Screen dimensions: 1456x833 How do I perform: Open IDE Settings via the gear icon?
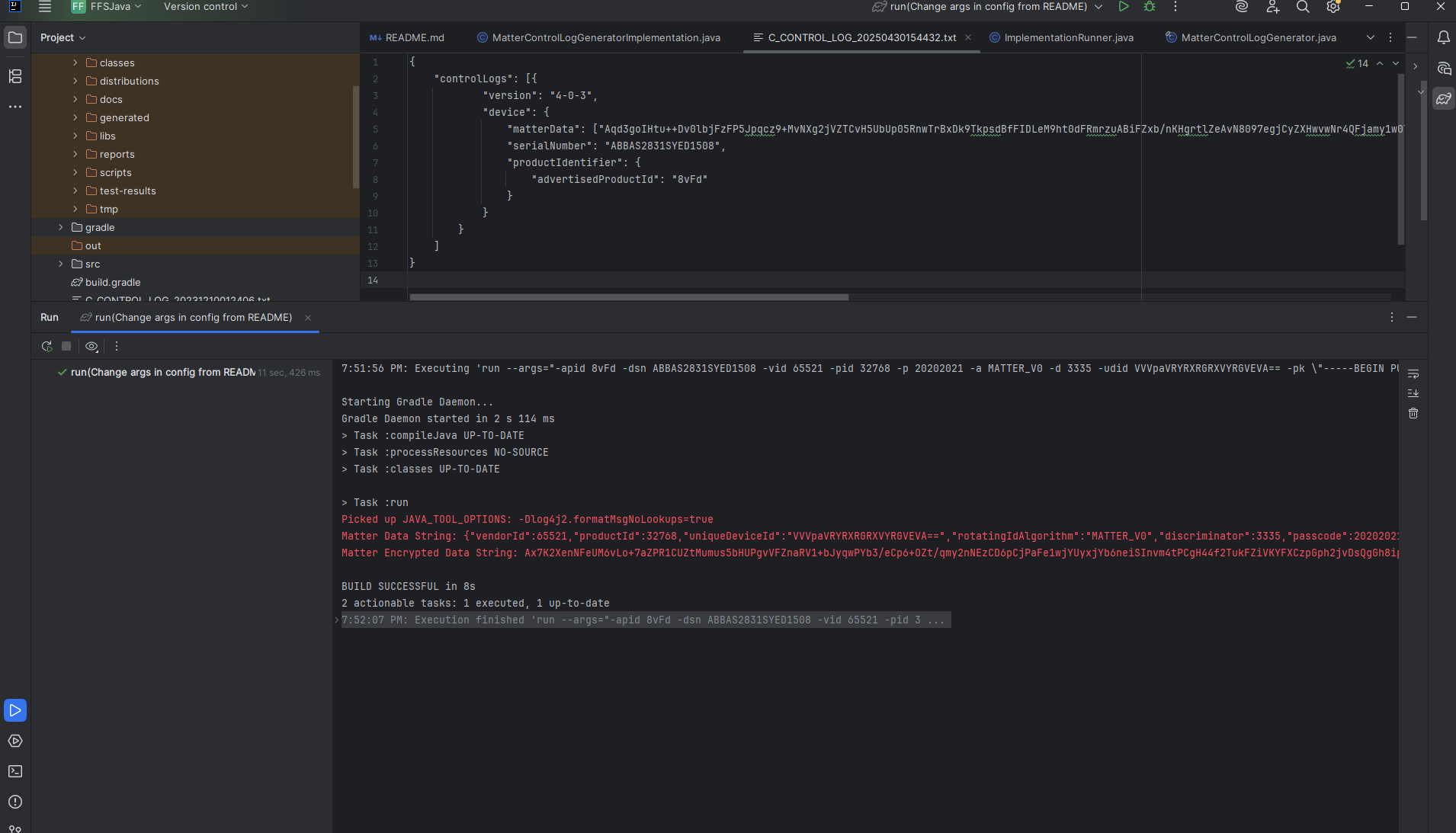[x=1333, y=7]
